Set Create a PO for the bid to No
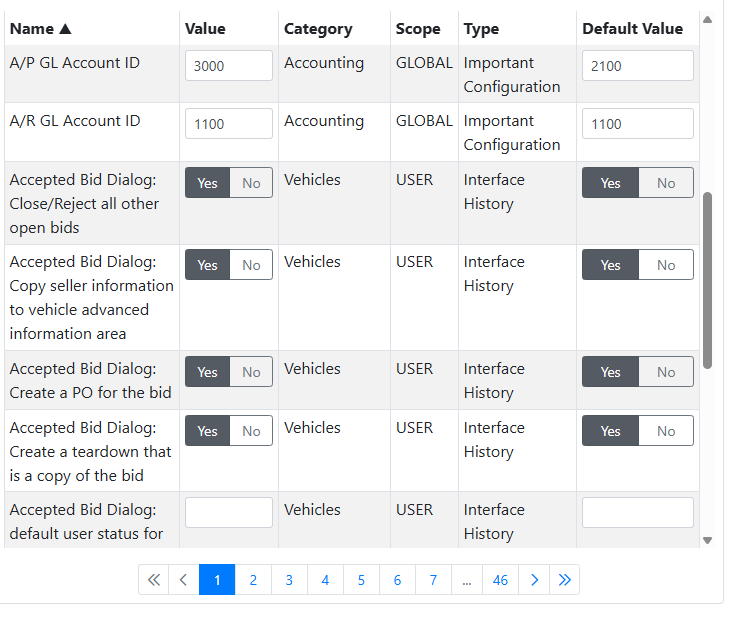This screenshot has width=729, height=624. [251, 372]
